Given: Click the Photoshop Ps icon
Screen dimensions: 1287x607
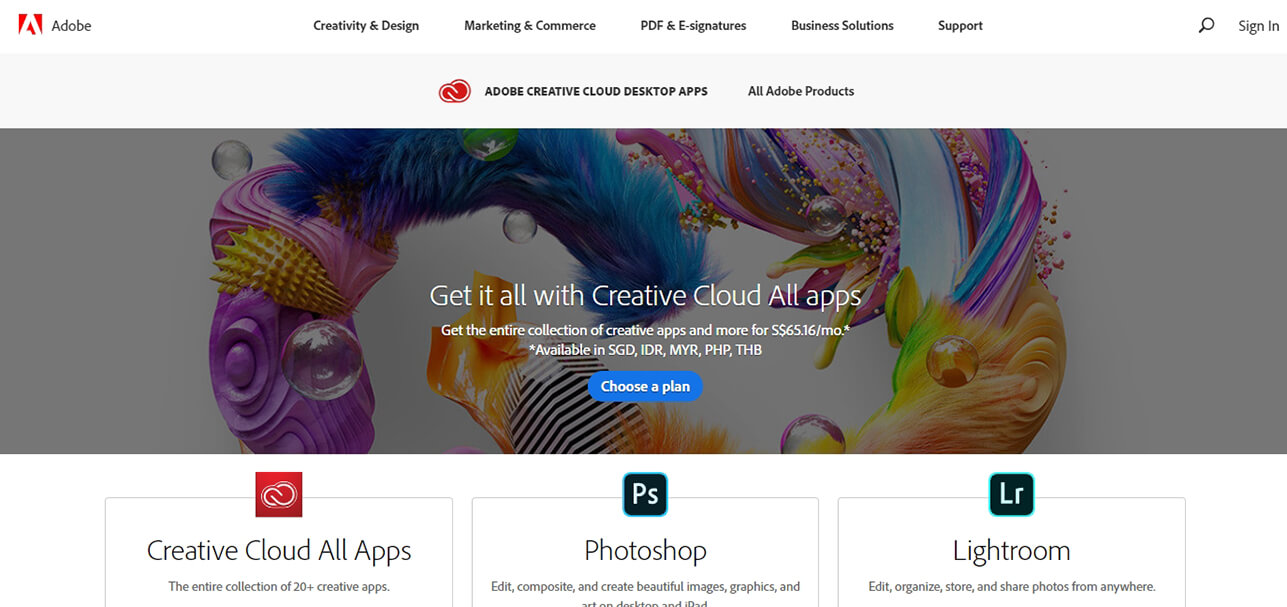Looking at the screenshot, I should point(645,494).
